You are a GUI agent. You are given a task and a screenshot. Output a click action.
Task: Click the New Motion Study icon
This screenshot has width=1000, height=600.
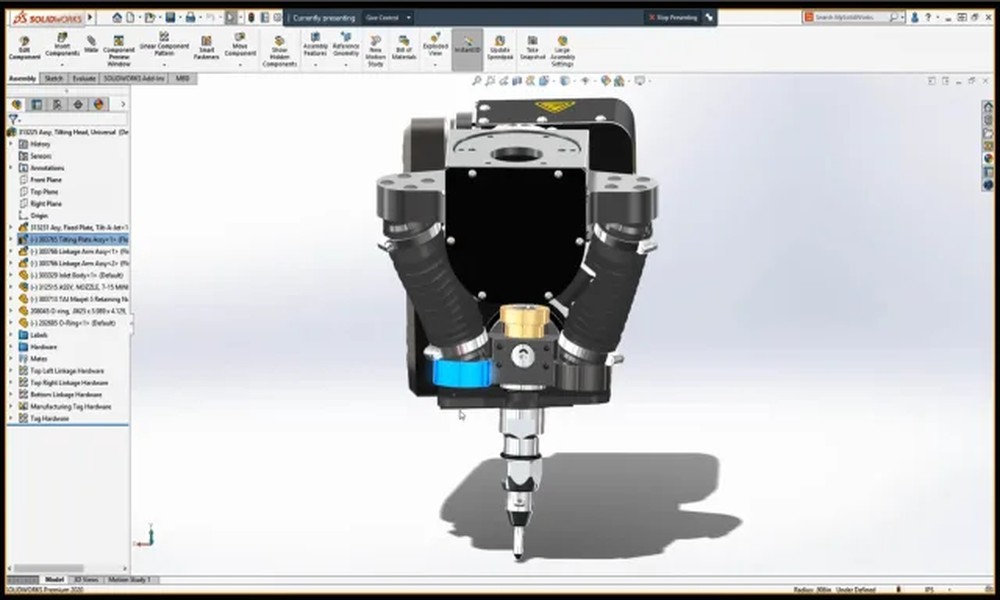point(374,45)
